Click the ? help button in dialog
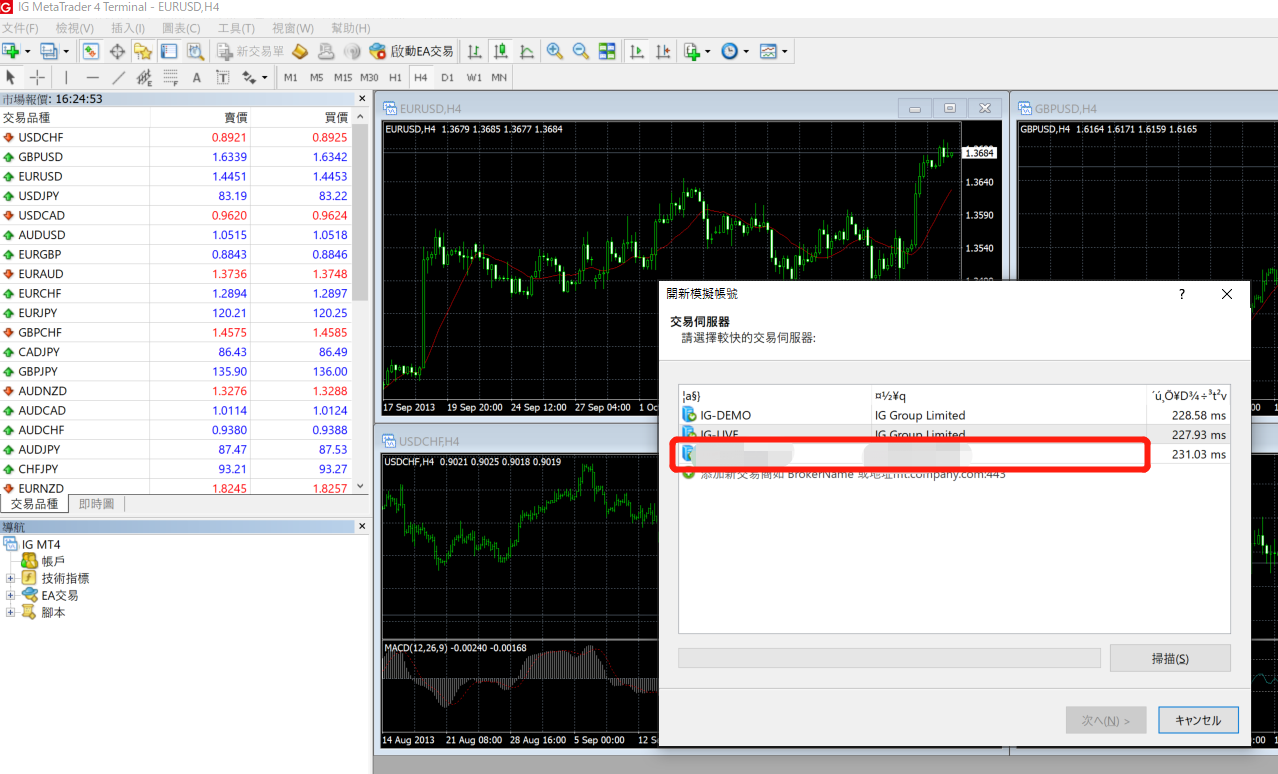 [1181, 294]
